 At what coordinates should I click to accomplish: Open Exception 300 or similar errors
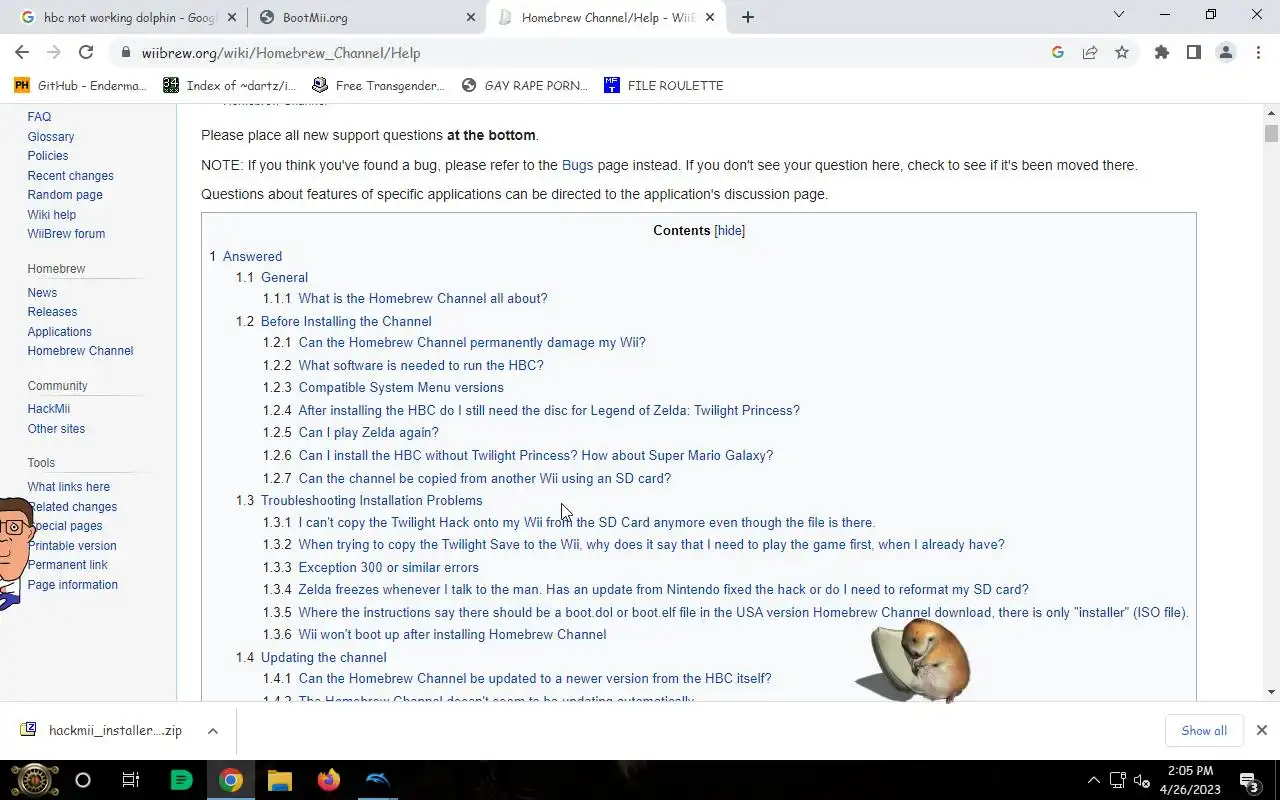tap(388, 568)
